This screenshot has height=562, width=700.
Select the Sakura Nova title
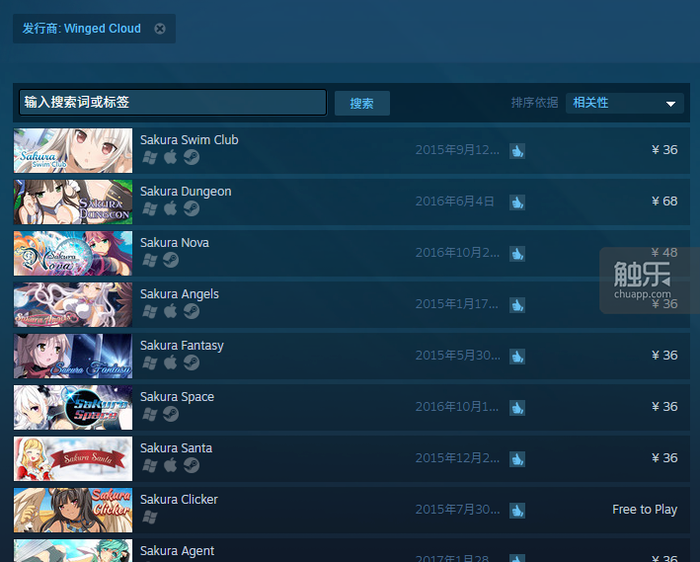(x=175, y=242)
